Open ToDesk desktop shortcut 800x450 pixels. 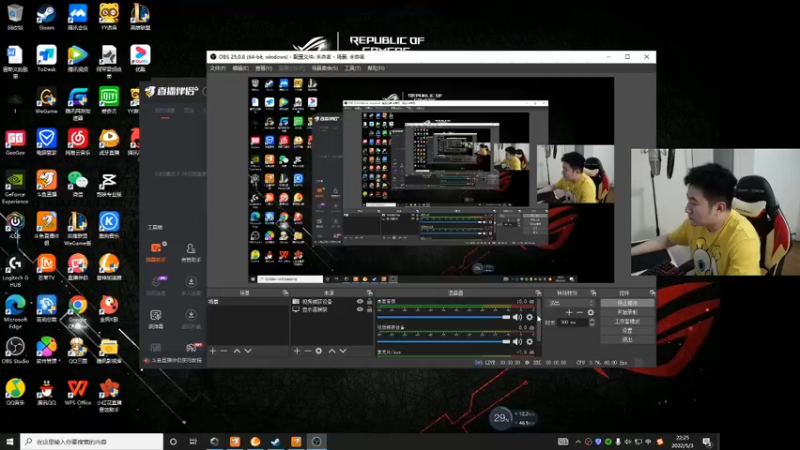click(46, 59)
